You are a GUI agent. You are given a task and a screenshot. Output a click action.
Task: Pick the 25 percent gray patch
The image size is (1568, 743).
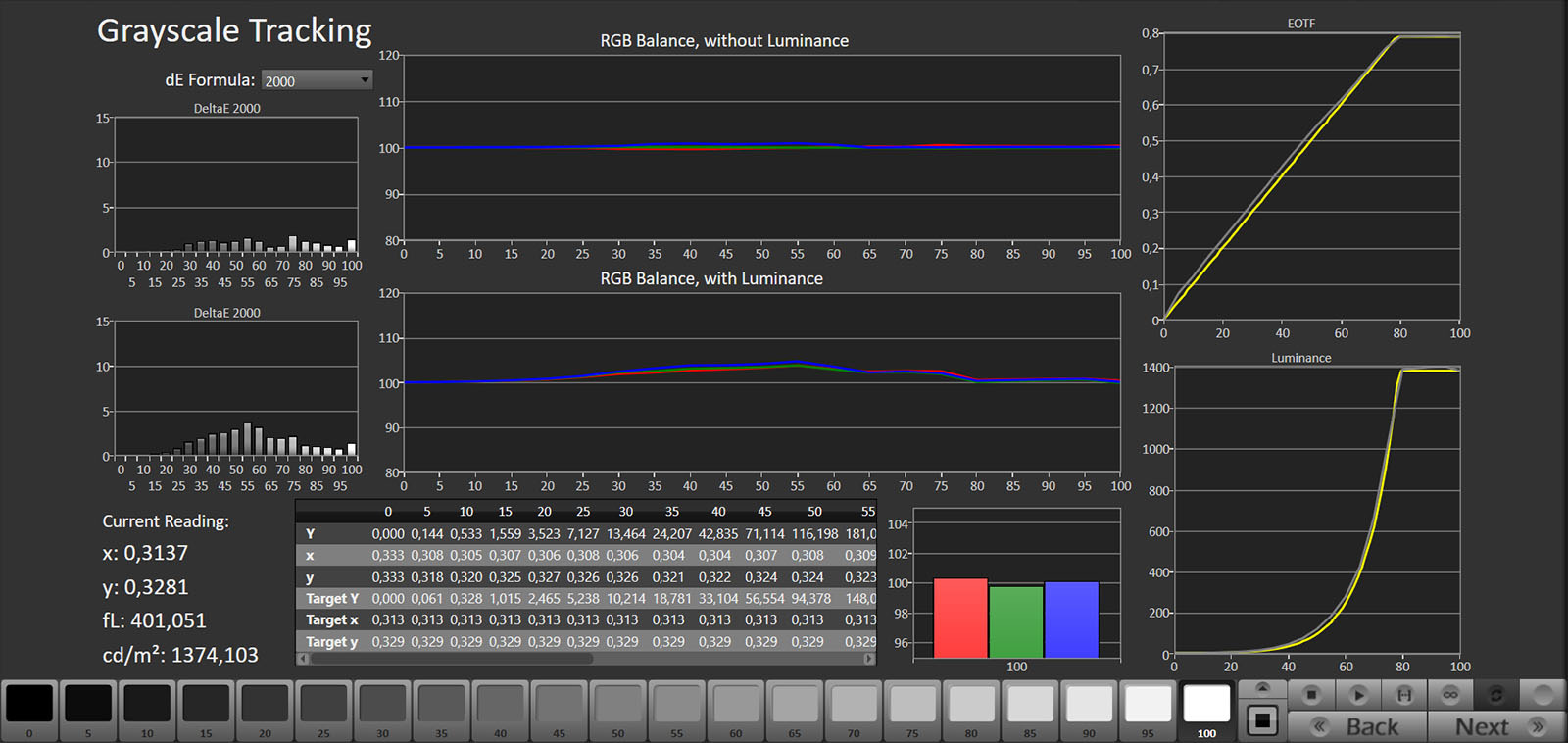(x=323, y=704)
